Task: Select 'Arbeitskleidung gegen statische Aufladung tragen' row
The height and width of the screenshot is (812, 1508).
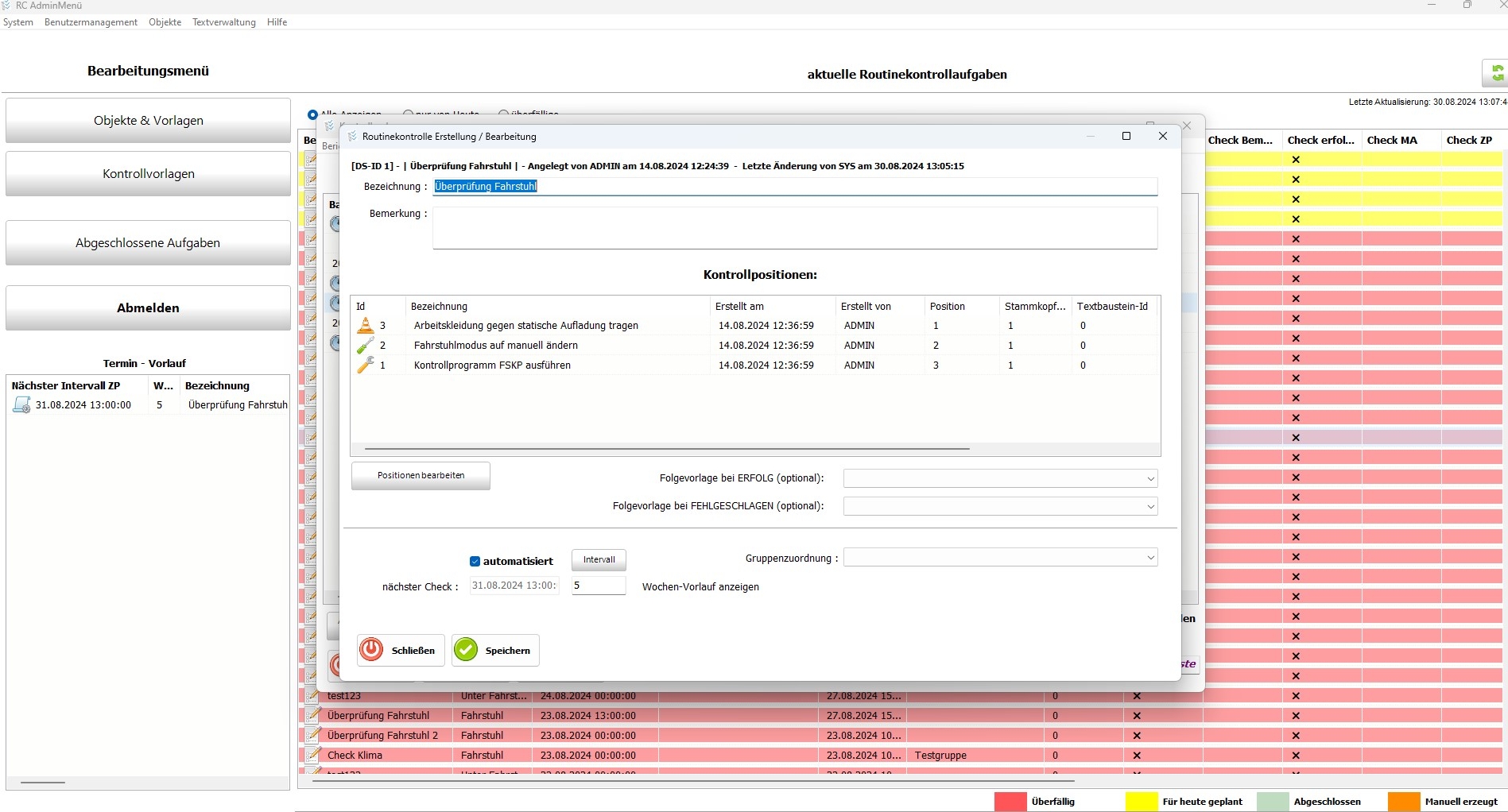Action: [x=754, y=326]
